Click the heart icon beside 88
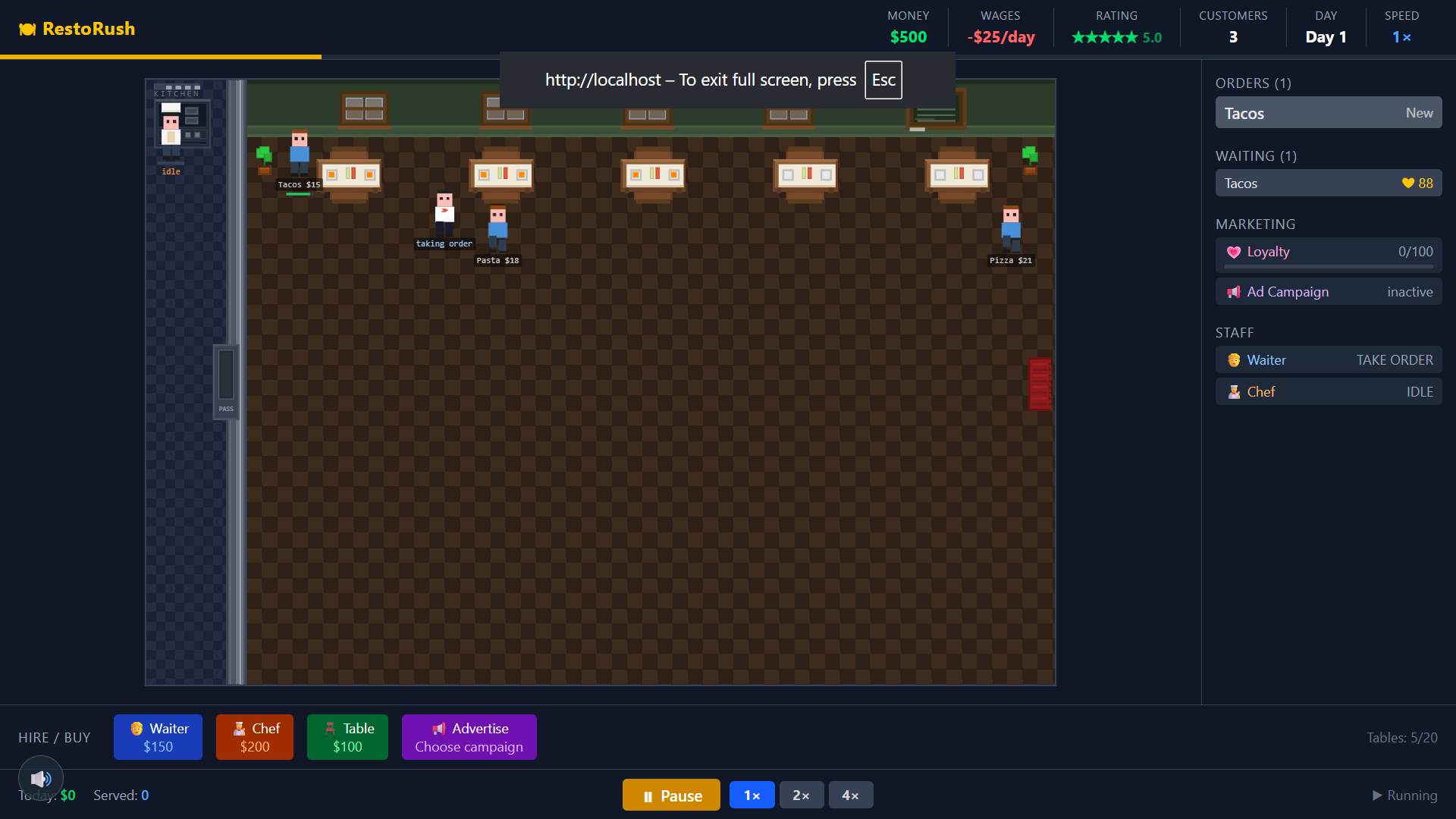1456x819 pixels. (x=1408, y=184)
